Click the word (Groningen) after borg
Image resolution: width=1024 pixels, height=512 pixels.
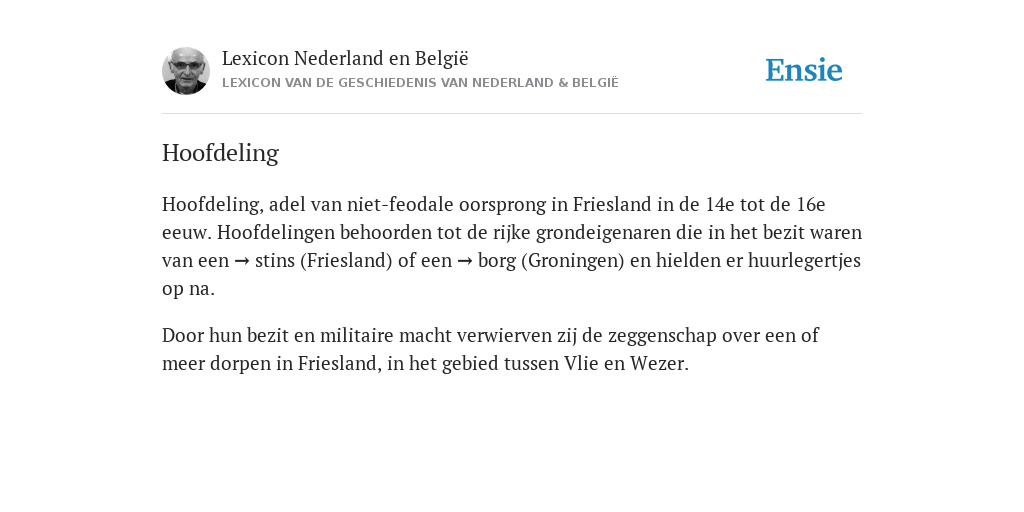tap(573, 261)
